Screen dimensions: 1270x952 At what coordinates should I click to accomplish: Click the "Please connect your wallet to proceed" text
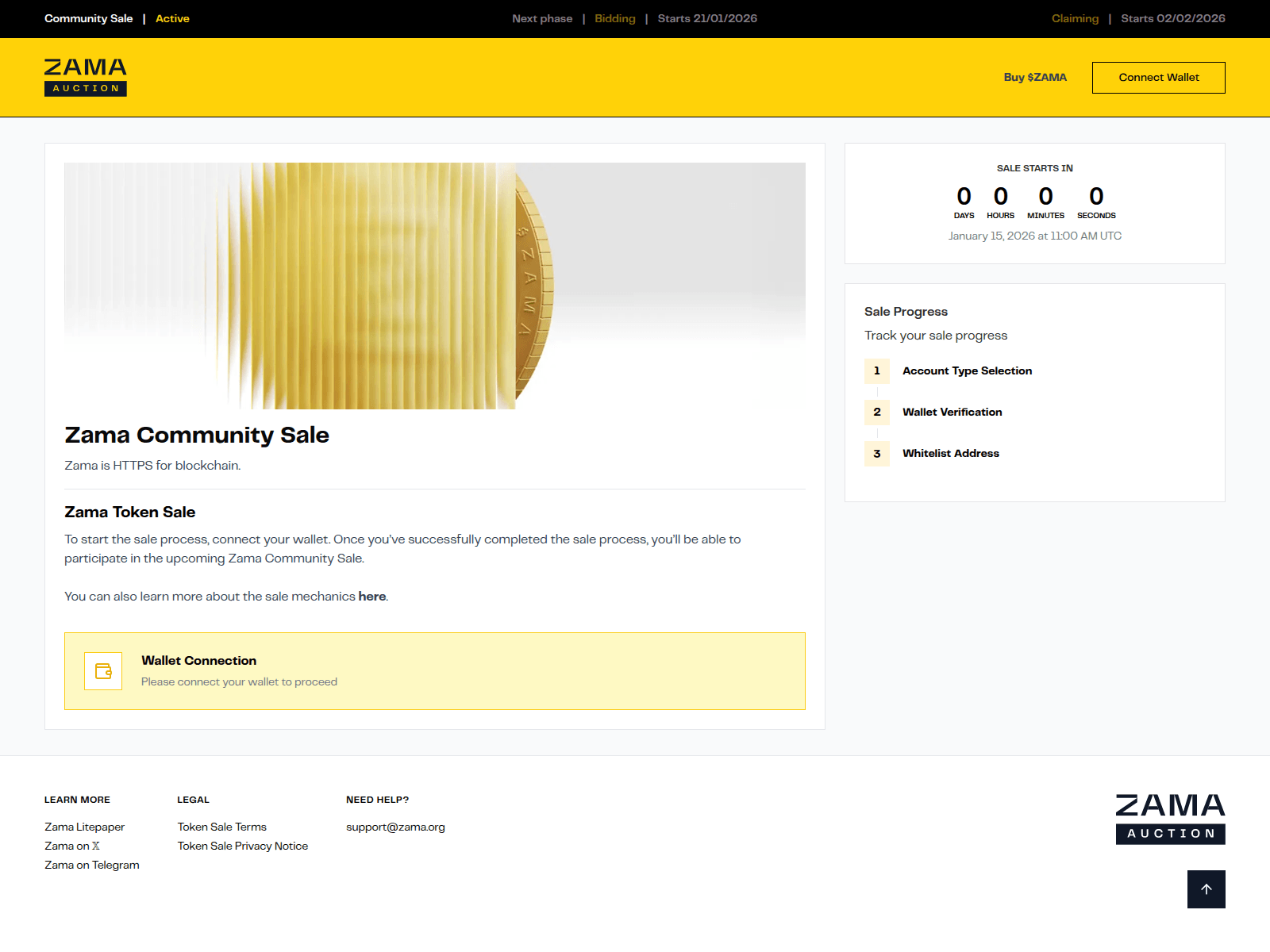pyautogui.click(x=239, y=681)
